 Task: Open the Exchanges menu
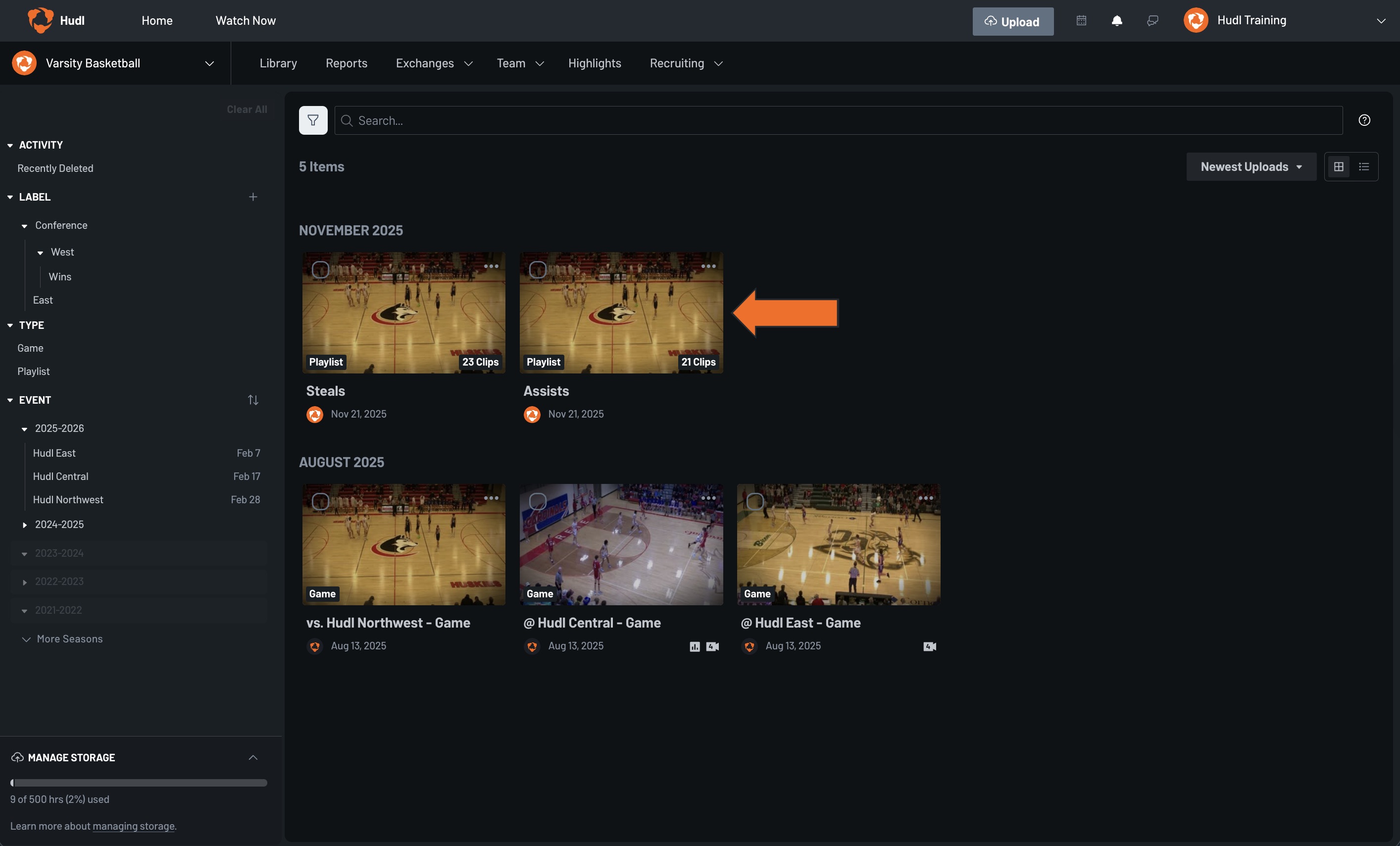click(434, 63)
